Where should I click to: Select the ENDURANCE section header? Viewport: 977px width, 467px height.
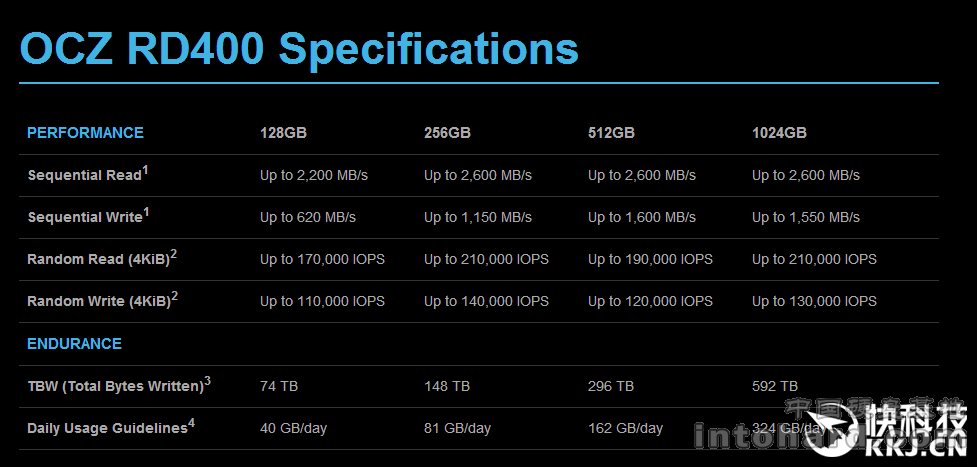point(74,344)
